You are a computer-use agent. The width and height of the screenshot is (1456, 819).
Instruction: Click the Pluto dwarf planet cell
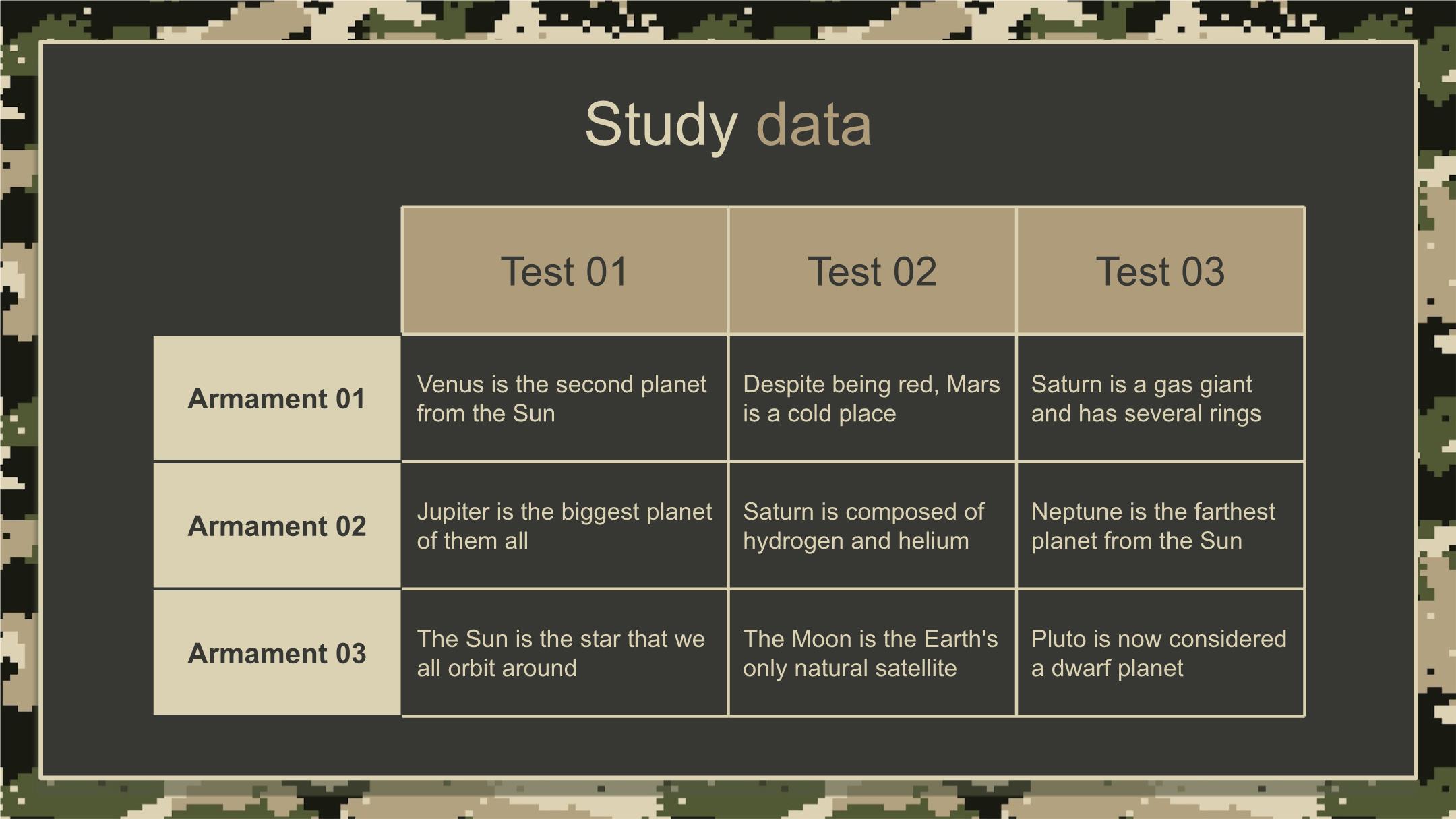(1160, 653)
